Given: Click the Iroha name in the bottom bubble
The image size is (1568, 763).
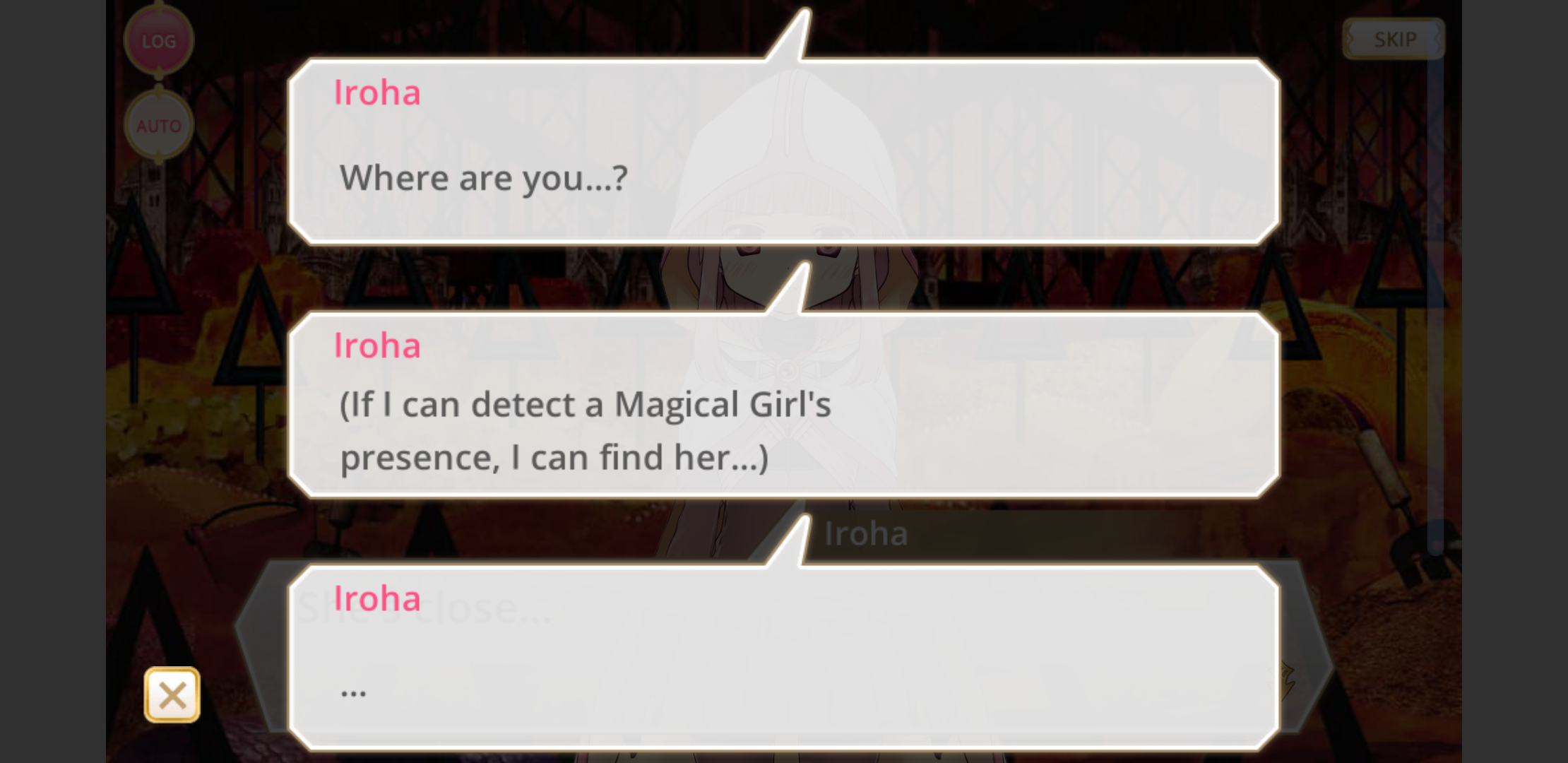Looking at the screenshot, I should click(x=377, y=598).
